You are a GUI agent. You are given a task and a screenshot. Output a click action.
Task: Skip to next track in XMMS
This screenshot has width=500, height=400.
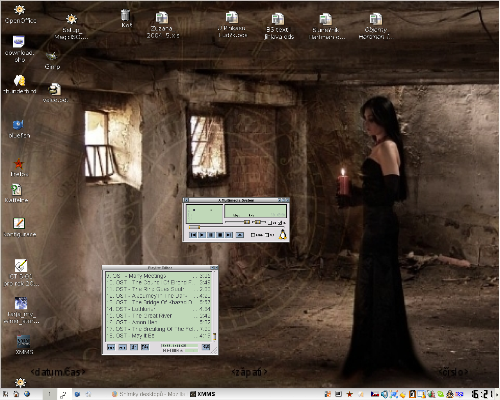tap(229, 235)
